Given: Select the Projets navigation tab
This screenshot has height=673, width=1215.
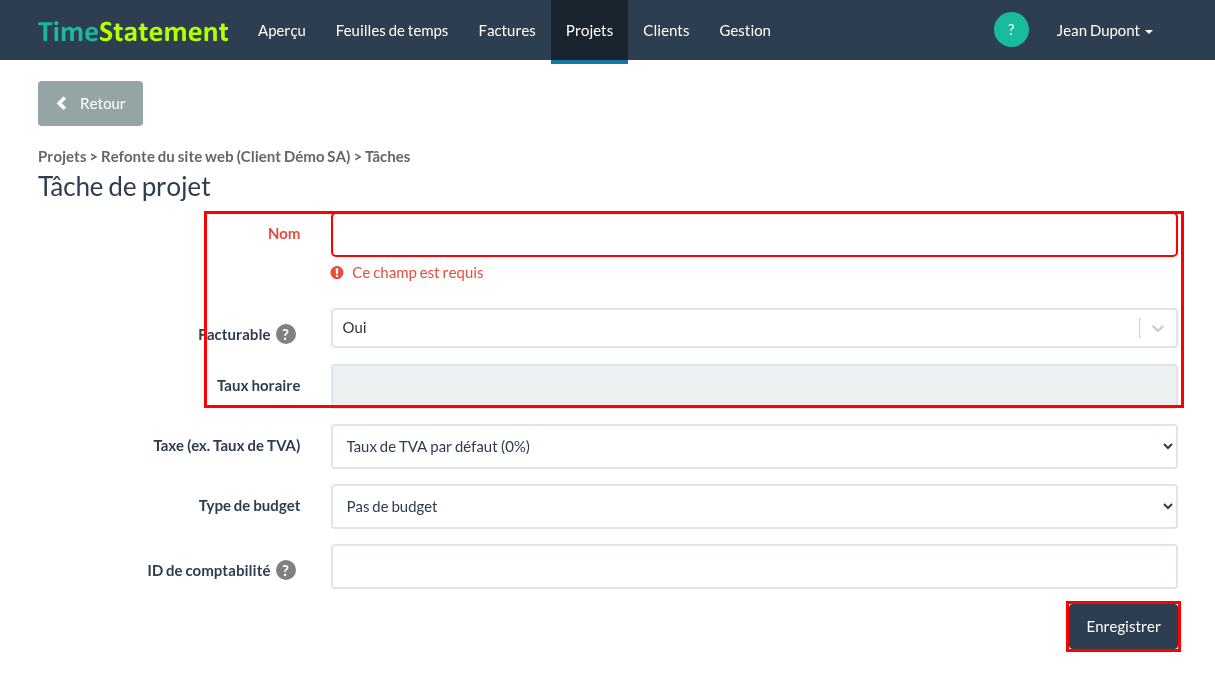Looking at the screenshot, I should 589,31.
